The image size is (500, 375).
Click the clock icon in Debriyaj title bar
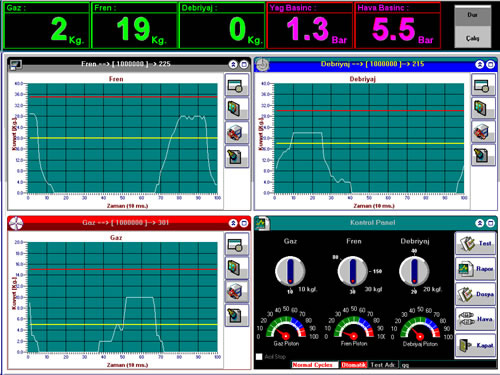coord(262,64)
